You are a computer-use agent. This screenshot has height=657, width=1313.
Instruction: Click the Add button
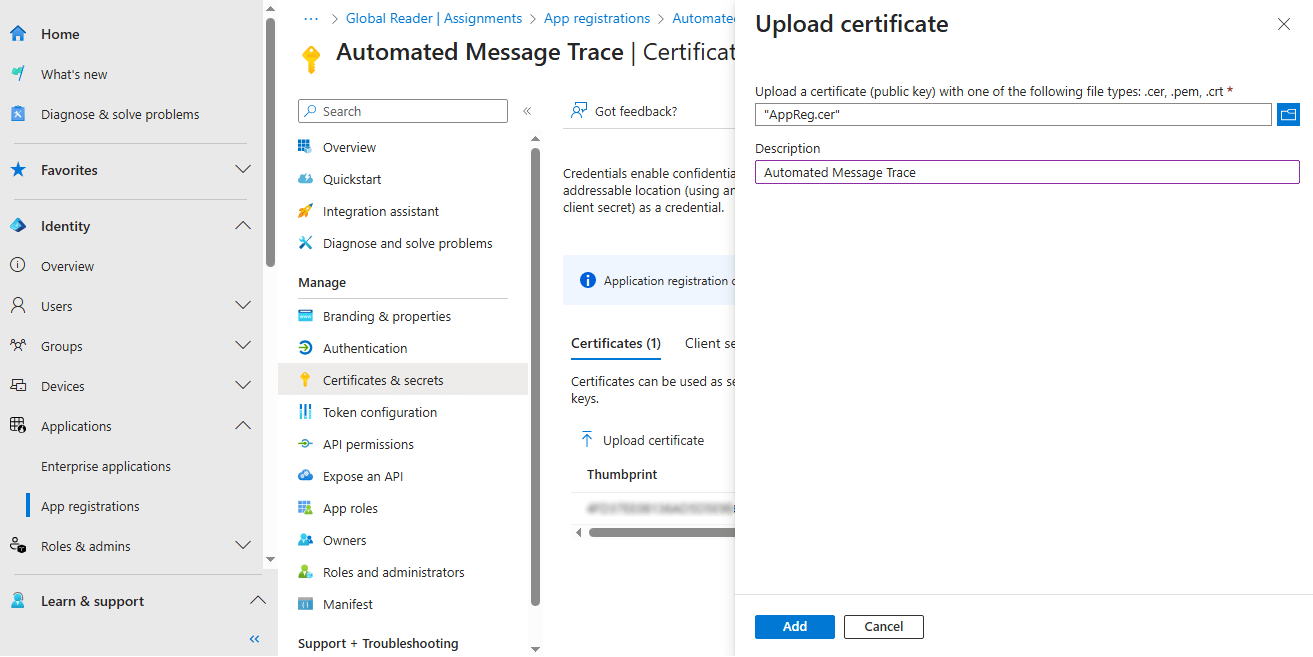coord(795,627)
